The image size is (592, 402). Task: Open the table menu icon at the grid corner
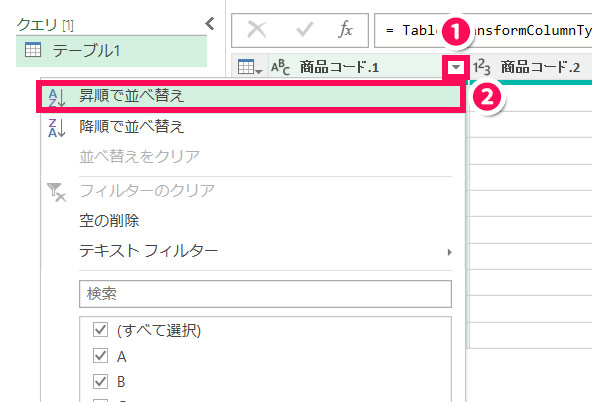[x=250, y=67]
